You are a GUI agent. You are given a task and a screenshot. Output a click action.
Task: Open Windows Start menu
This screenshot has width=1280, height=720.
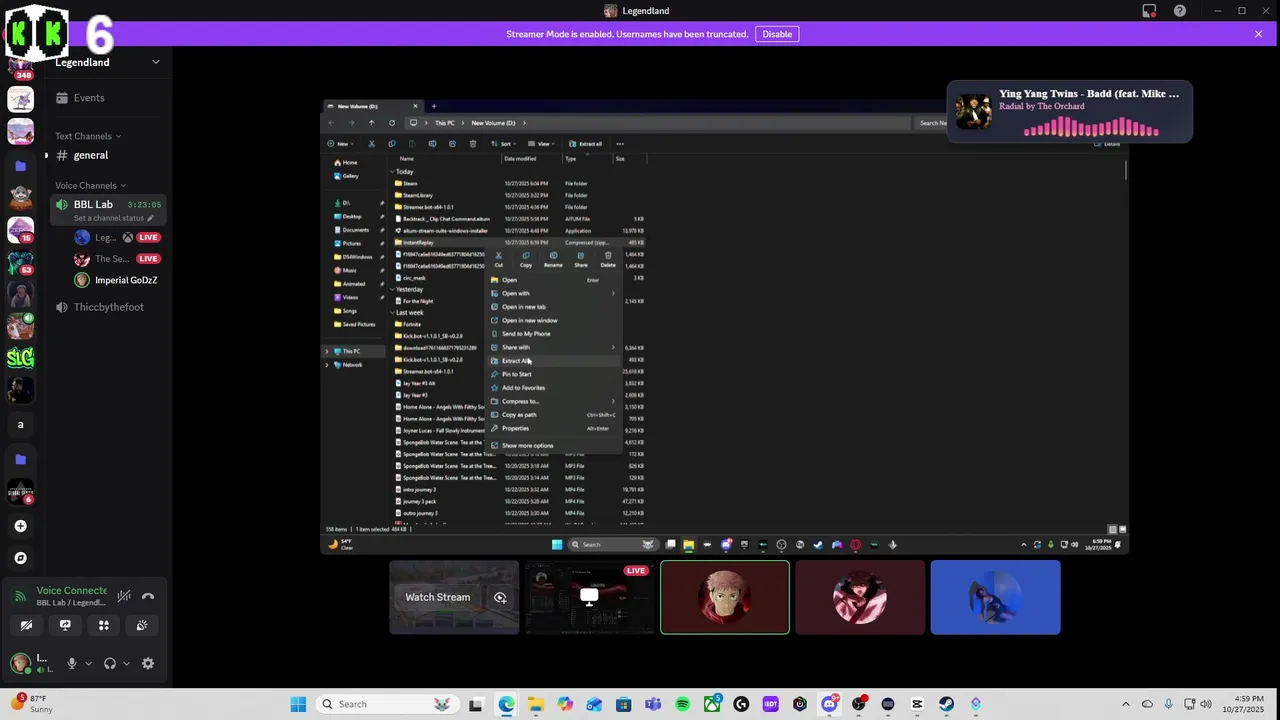click(298, 704)
